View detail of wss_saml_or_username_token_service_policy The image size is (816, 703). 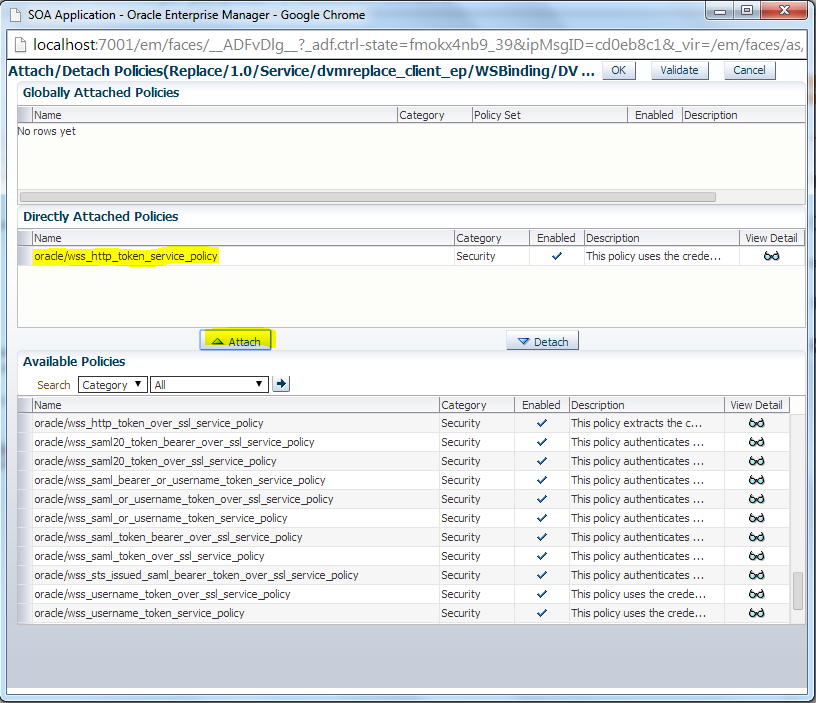click(756, 518)
